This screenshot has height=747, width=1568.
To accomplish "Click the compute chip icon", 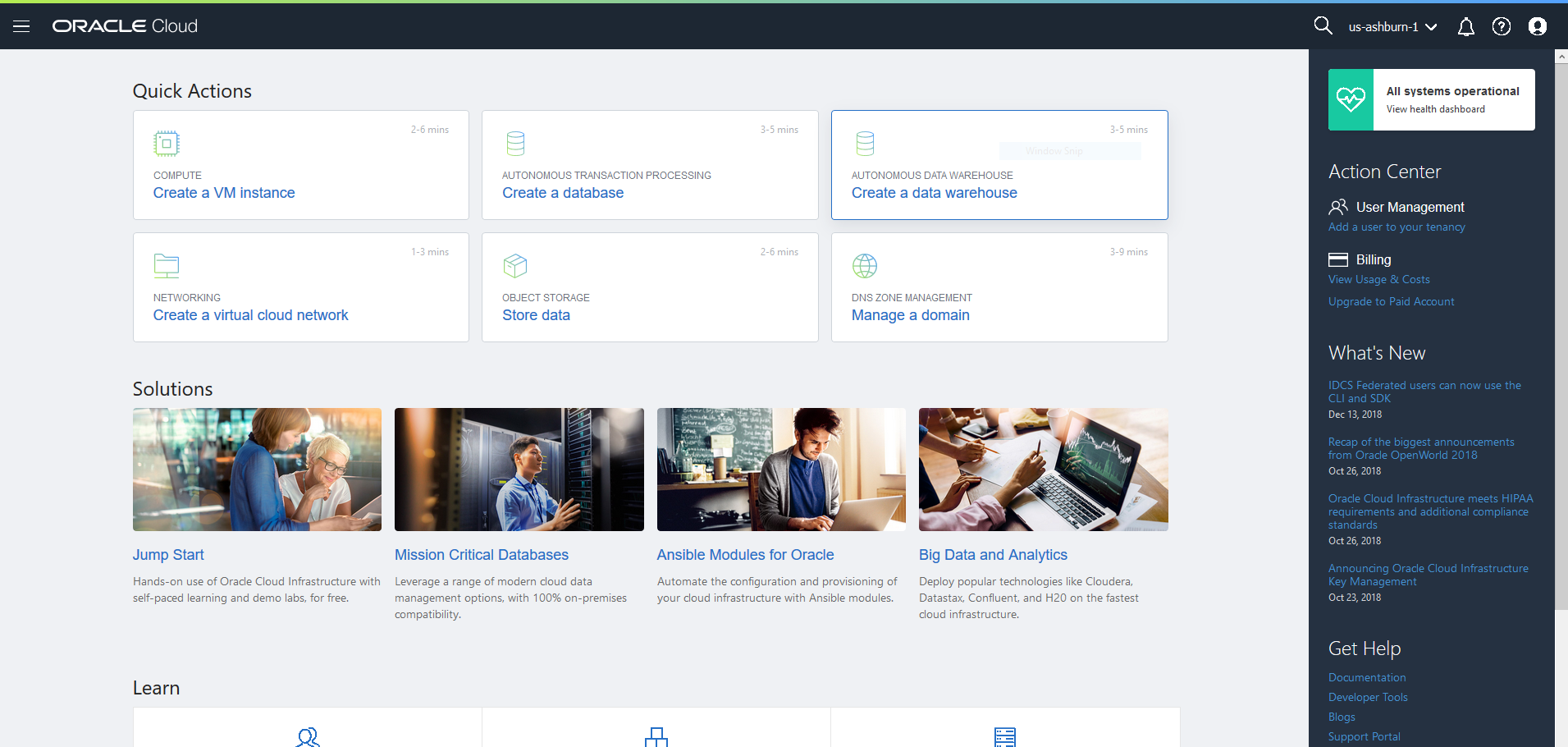I will [167, 144].
